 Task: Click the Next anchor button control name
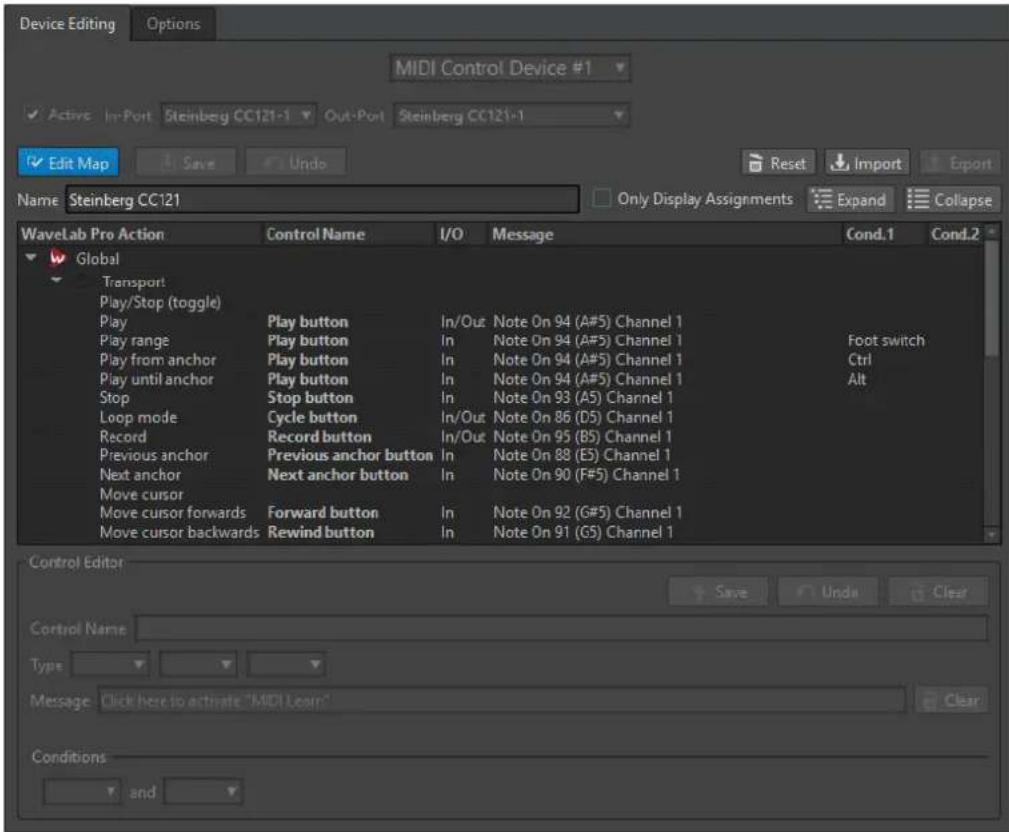coord(338,474)
